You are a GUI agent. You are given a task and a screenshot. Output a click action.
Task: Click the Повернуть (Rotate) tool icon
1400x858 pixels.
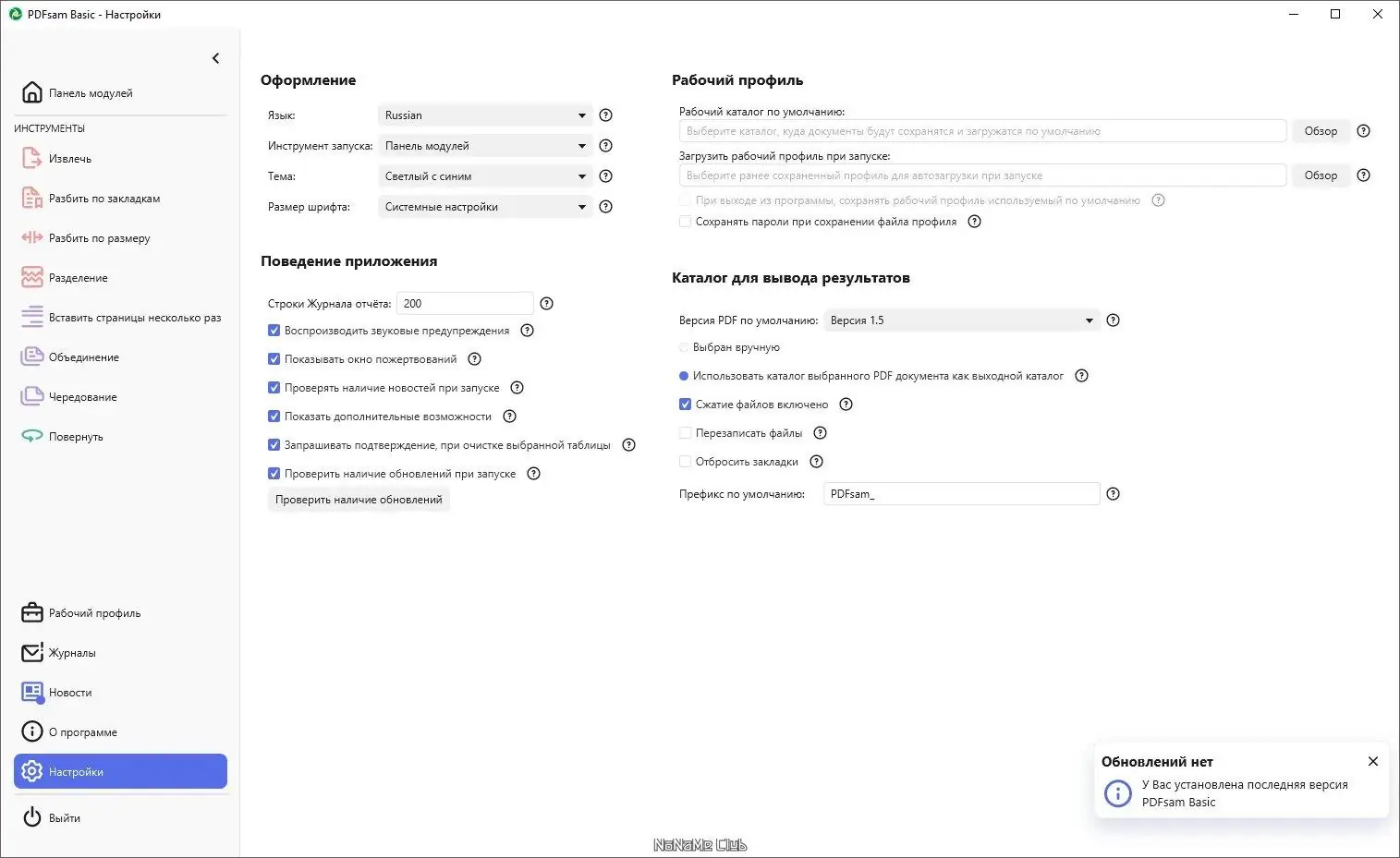point(32,437)
